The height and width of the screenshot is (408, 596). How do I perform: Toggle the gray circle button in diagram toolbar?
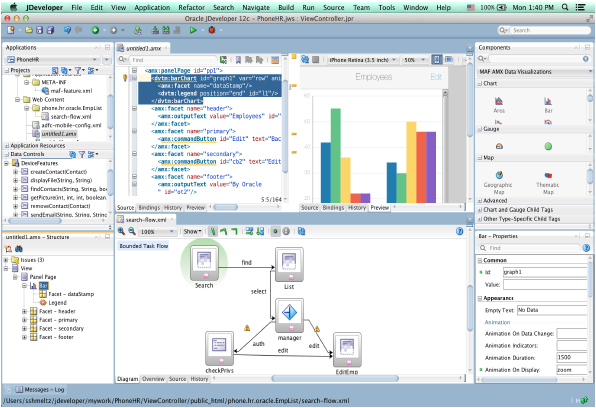286,231
